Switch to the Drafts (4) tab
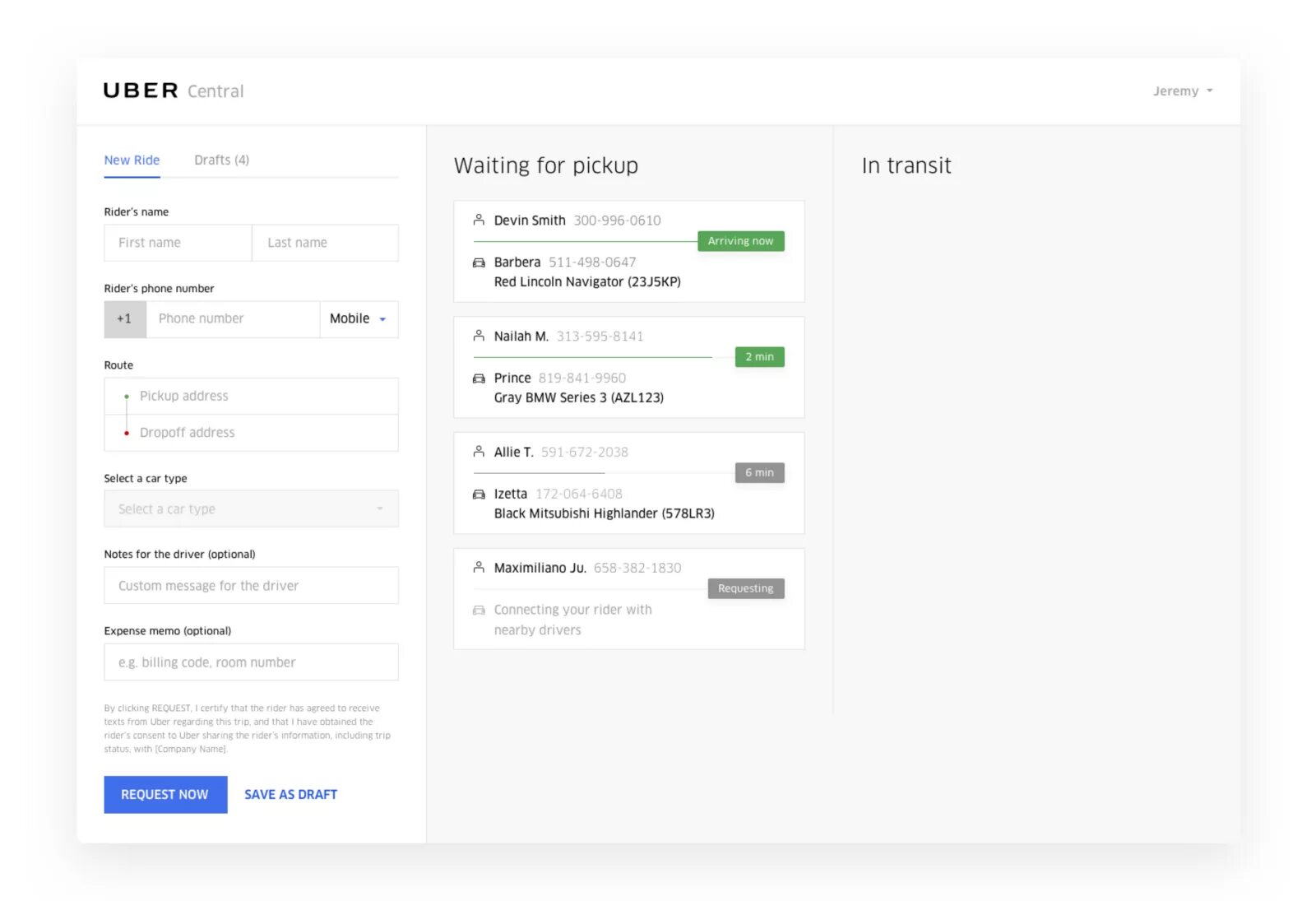The image size is (1316, 901). pos(221,160)
